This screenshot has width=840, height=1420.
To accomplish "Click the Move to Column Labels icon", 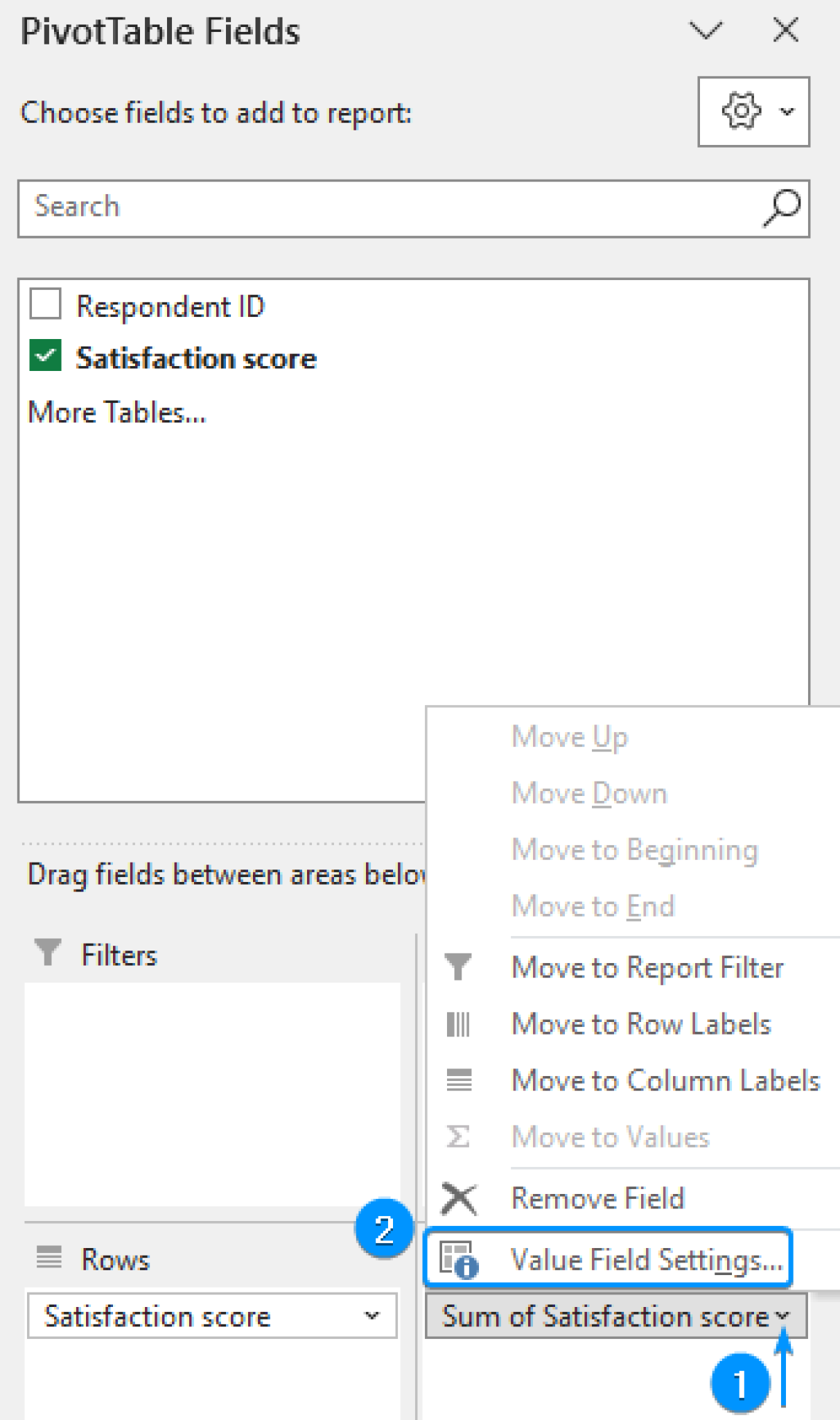I will pyautogui.click(x=459, y=1080).
